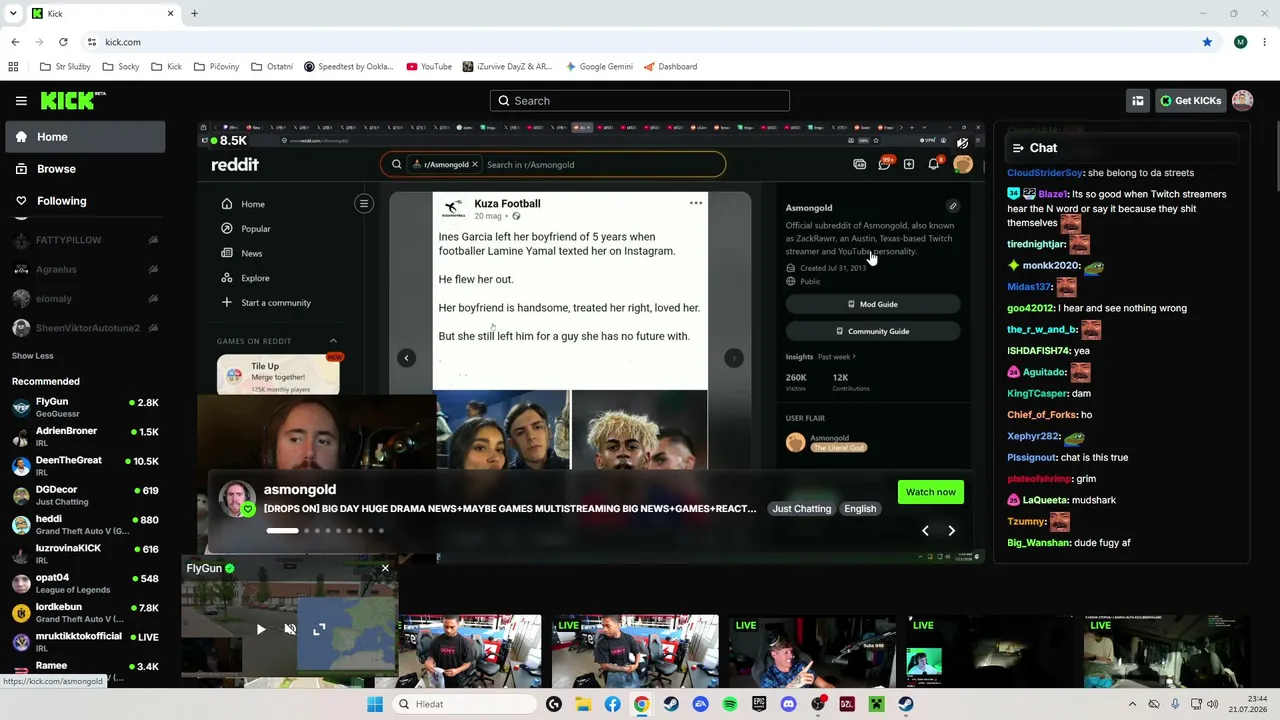This screenshot has height=720, width=1280.
Task: Remove the r/Asmongold search filter chip
Action: [x=475, y=164]
